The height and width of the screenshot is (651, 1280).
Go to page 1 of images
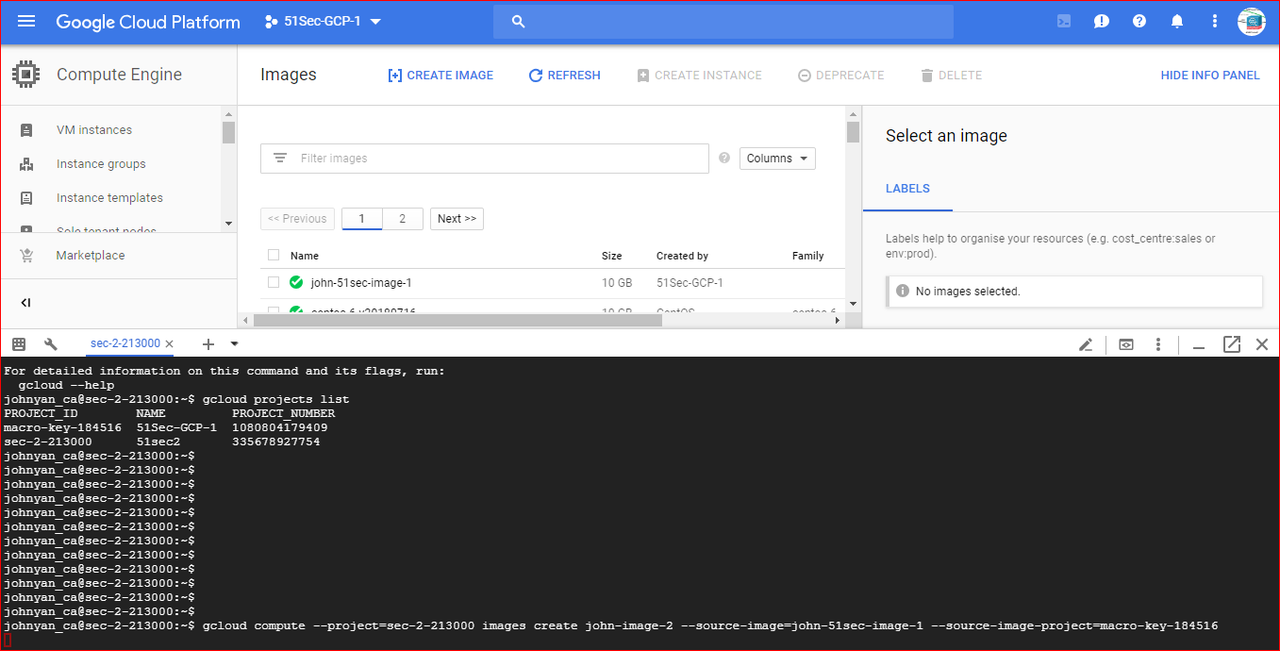point(362,219)
